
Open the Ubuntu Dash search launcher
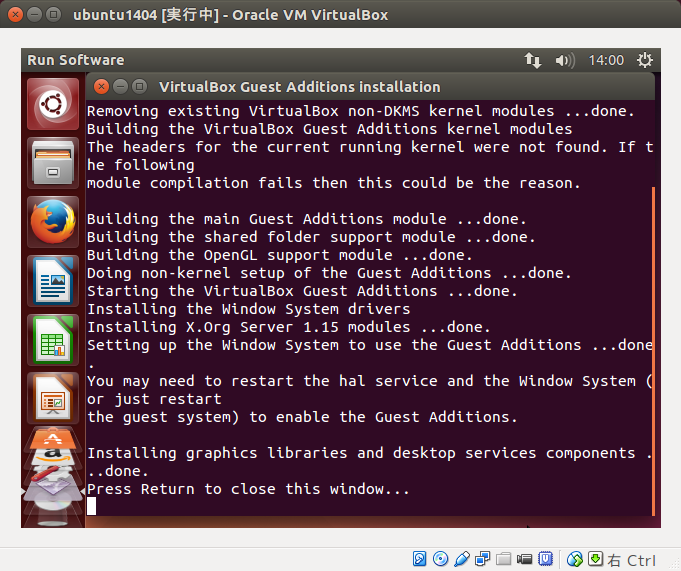coord(53,104)
